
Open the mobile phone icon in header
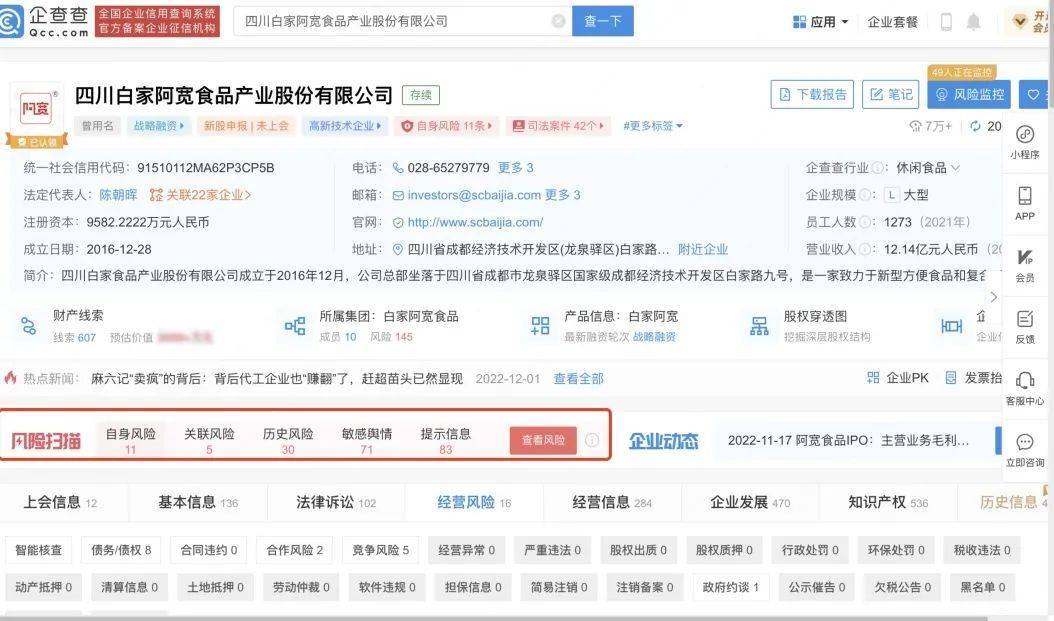946,22
